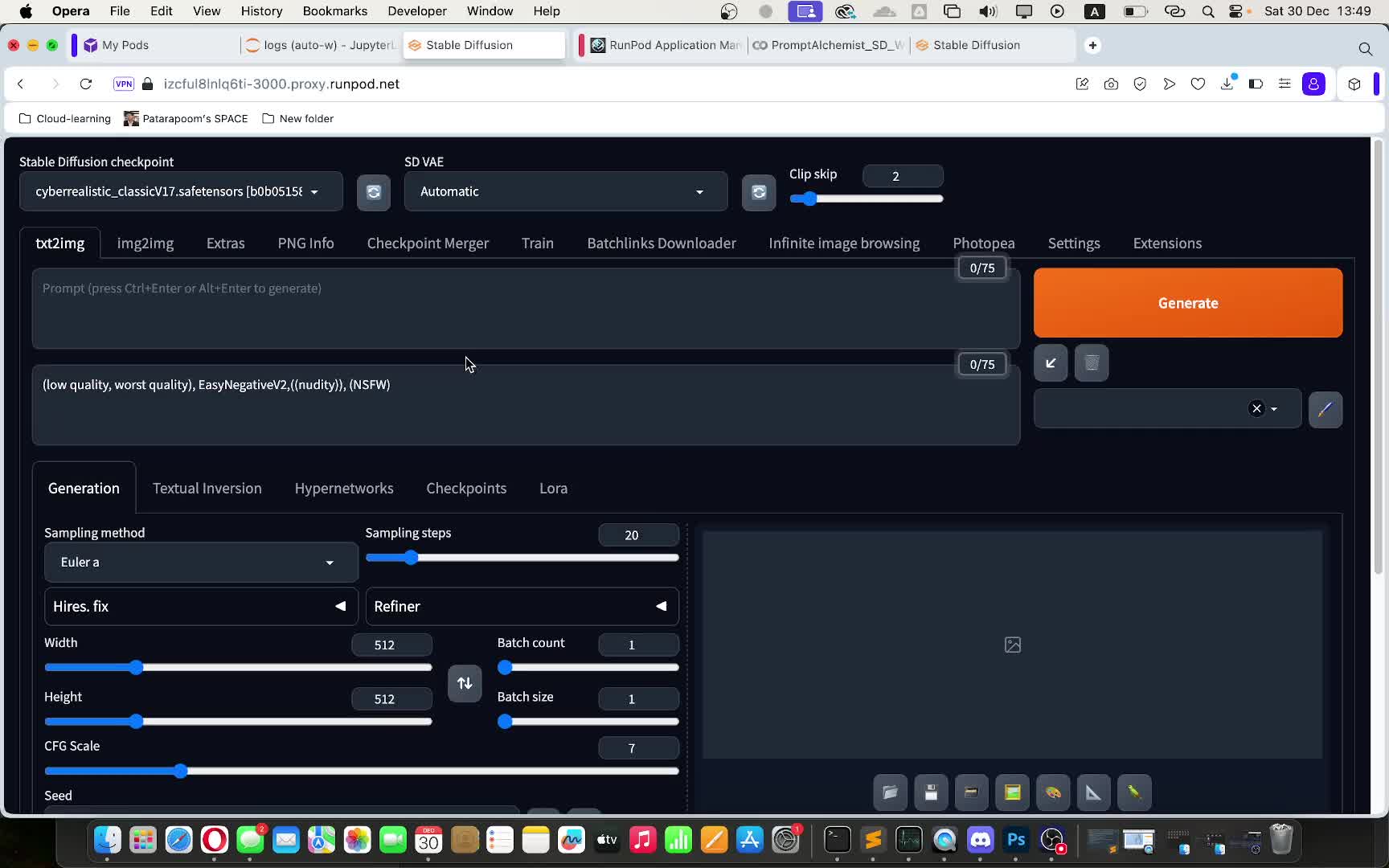Save image using the floppy disk icon

(x=931, y=792)
